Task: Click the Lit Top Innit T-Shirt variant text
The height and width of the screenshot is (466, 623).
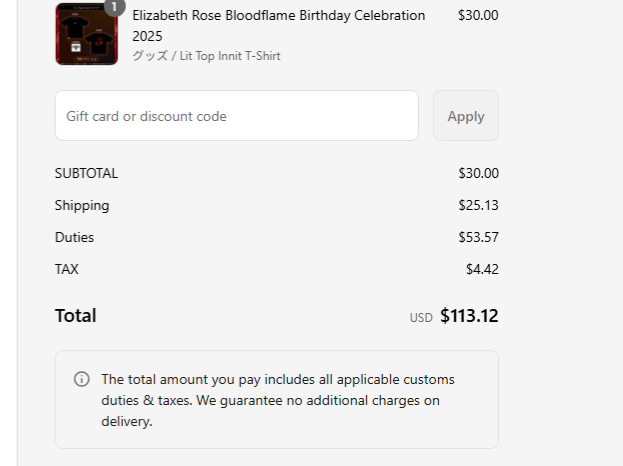Action: click(206, 56)
